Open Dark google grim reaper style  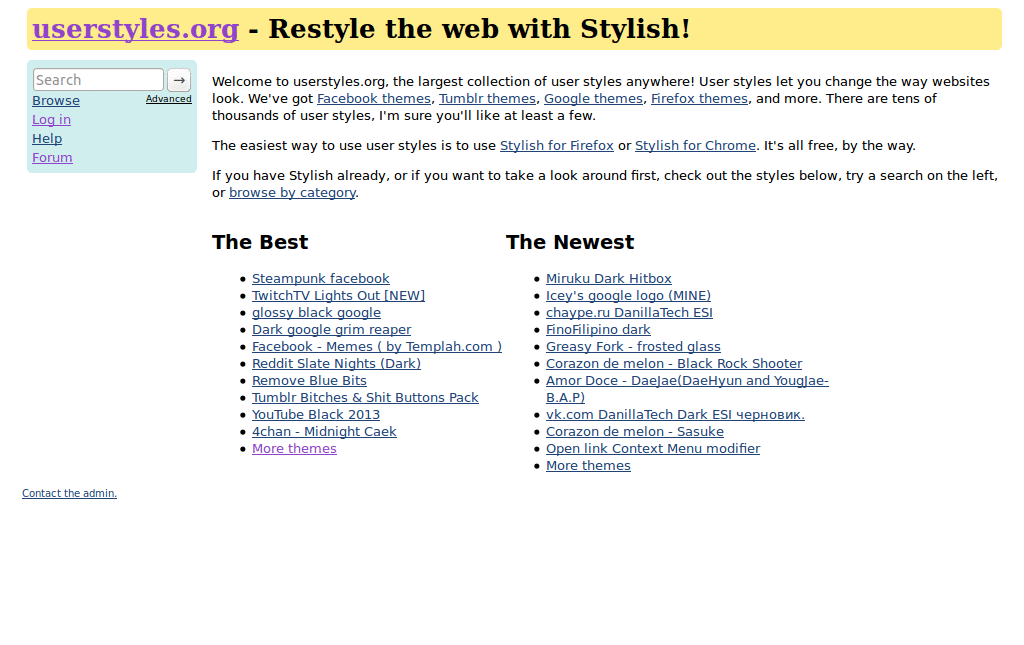[x=332, y=330]
